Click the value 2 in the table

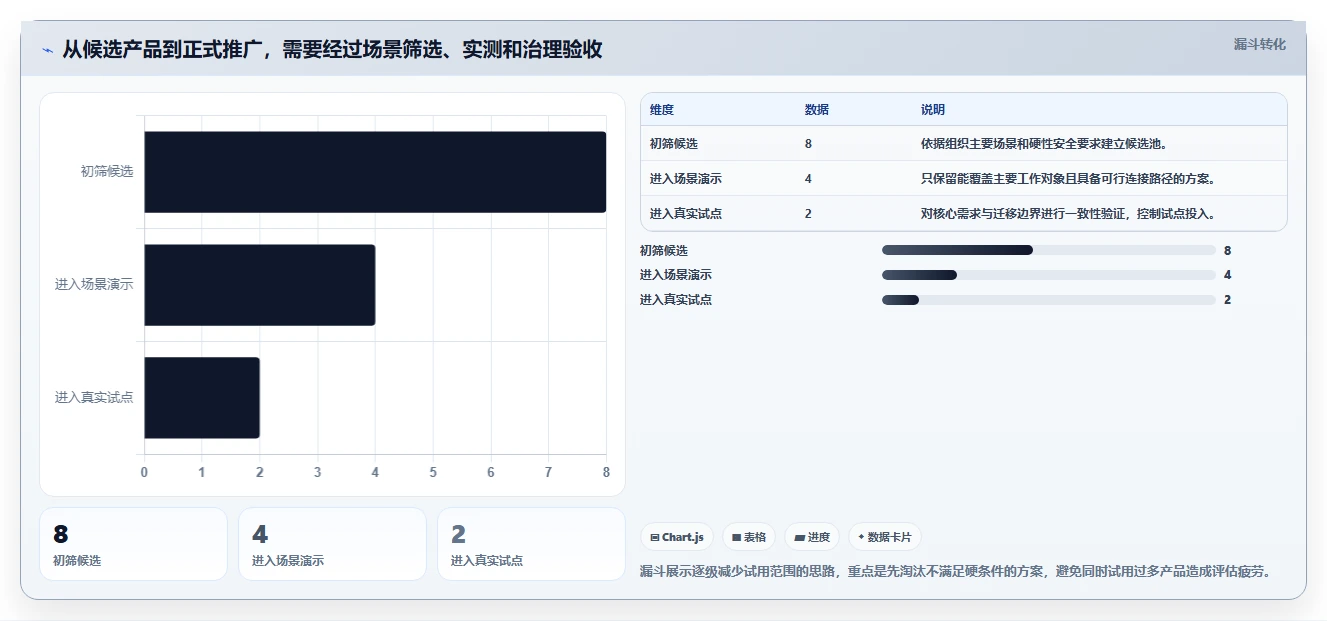point(808,214)
